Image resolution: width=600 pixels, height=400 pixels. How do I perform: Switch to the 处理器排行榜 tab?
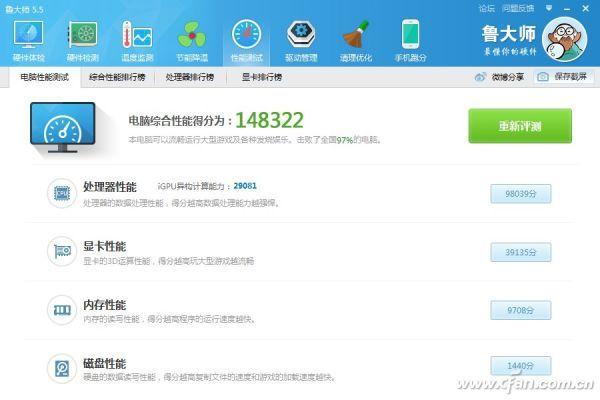[x=190, y=77]
